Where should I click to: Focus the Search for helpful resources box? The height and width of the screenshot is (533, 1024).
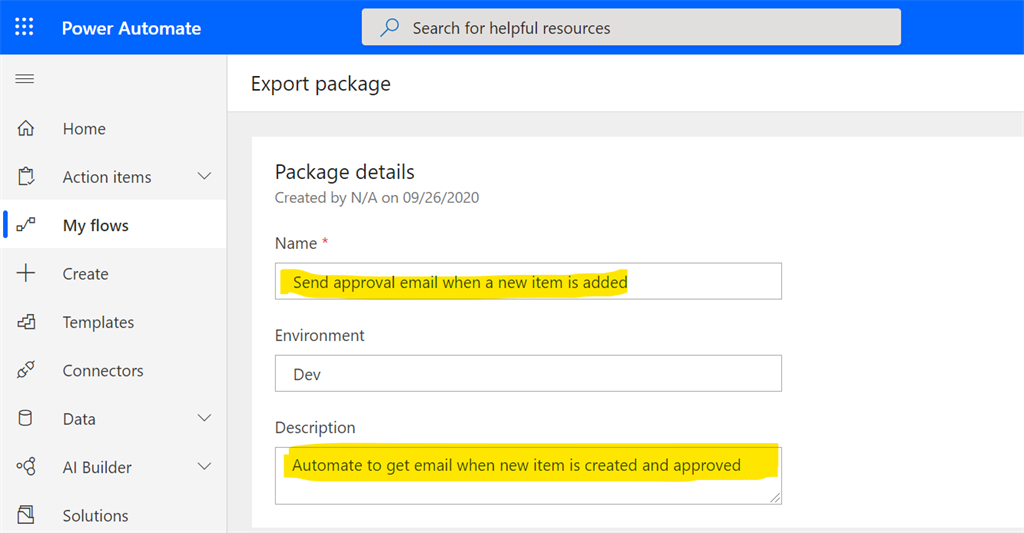pyautogui.click(x=631, y=27)
